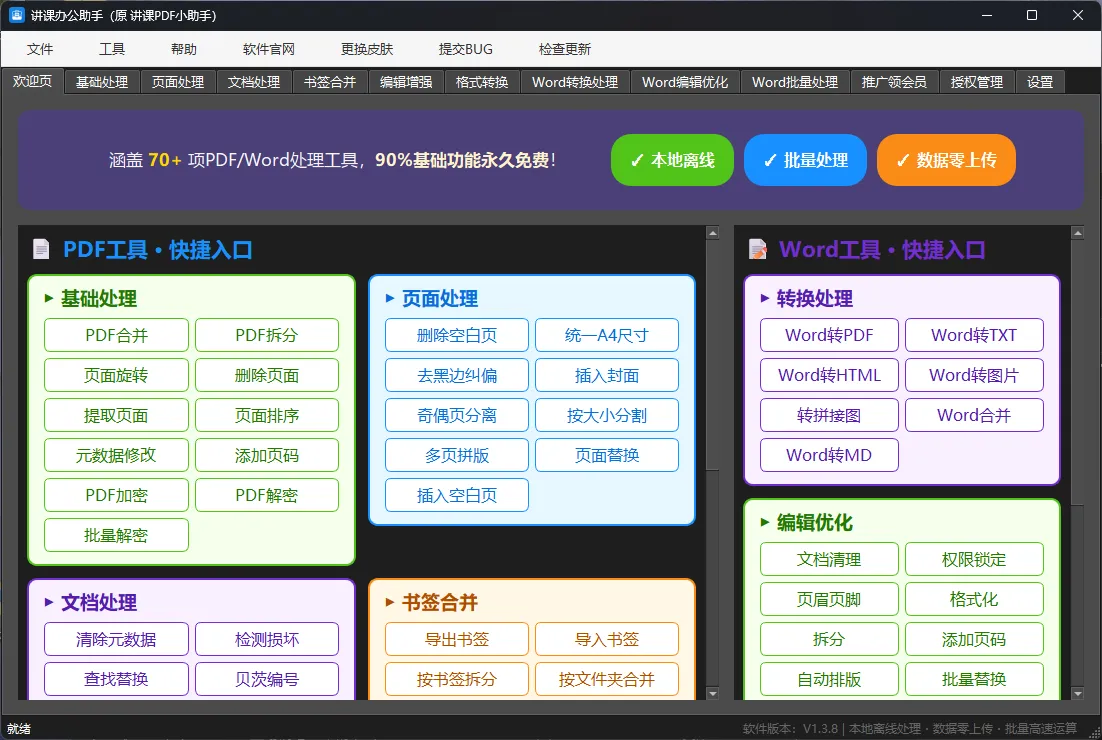The width and height of the screenshot is (1102, 740).
Task: Click the 书签合并 section triangle
Action: tap(389, 602)
